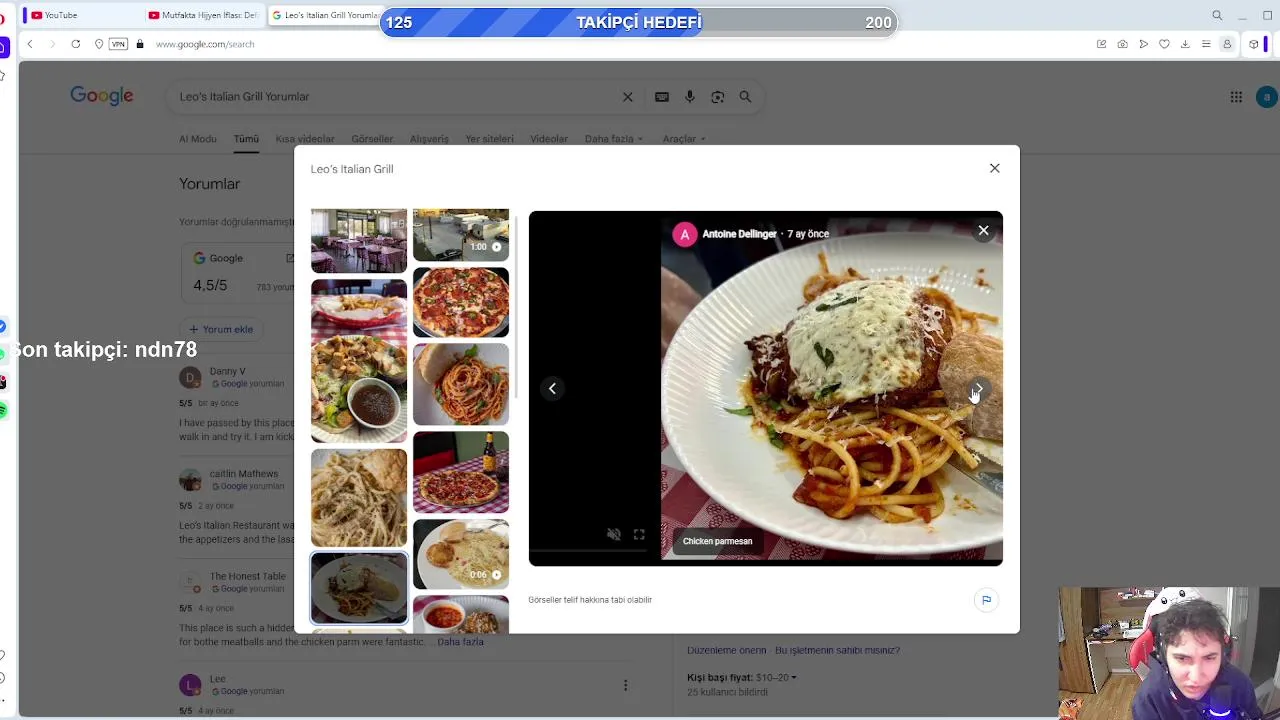Expand review with Daha fazla link
This screenshot has height=720, width=1280.
click(x=460, y=642)
